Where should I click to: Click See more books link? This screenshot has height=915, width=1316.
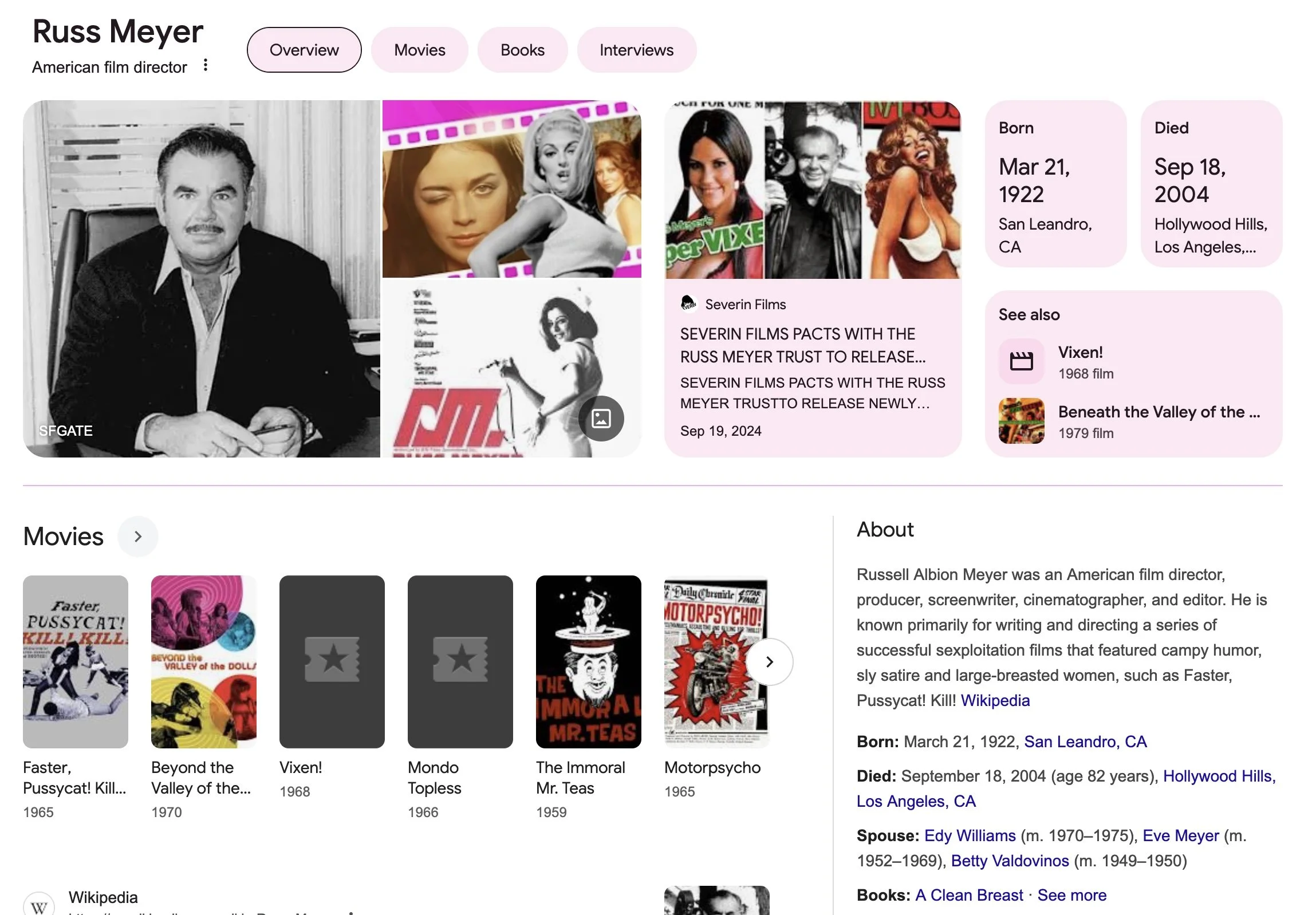pyautogui.click(x=1071, y=895)
